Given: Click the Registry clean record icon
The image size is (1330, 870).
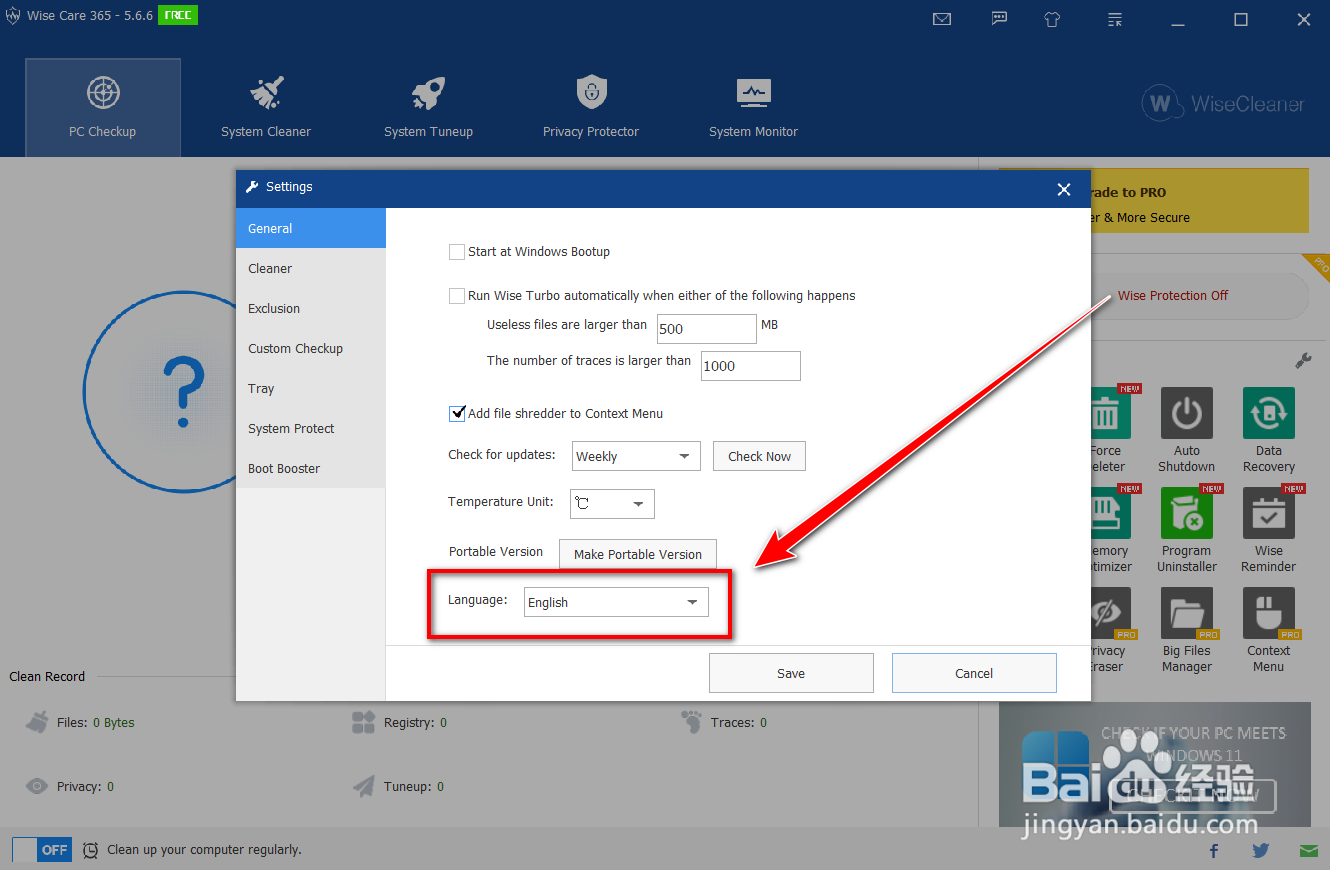Looking at the screenshot, I should [363, 722].
